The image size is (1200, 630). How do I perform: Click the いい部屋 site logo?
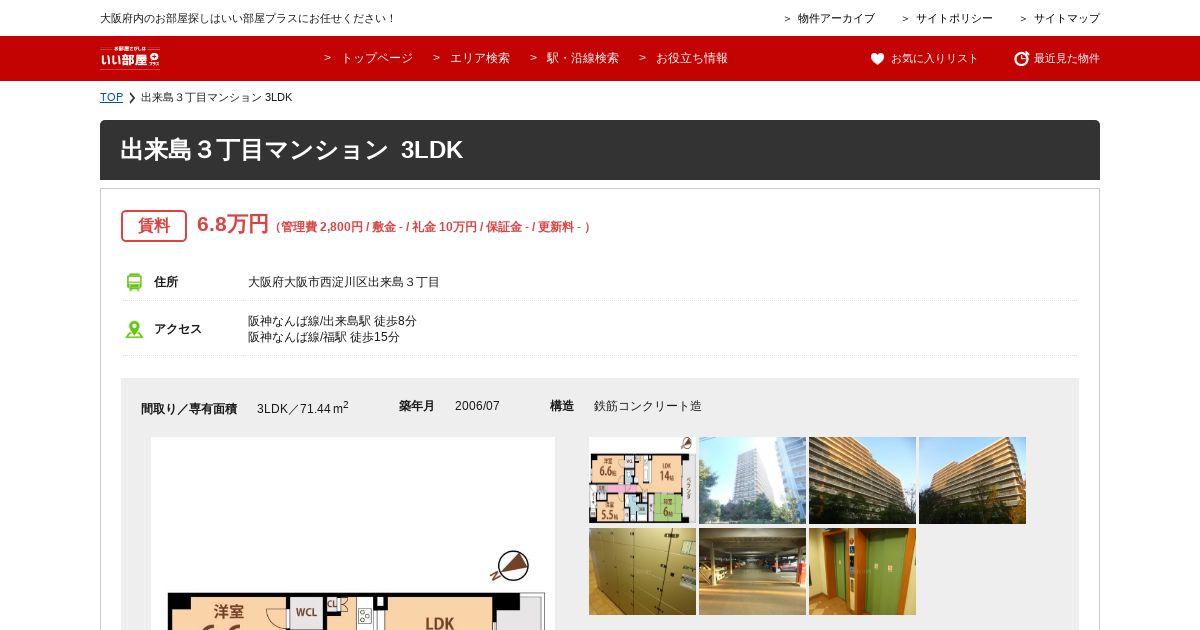pyautogui.click(x=130, y=58)
